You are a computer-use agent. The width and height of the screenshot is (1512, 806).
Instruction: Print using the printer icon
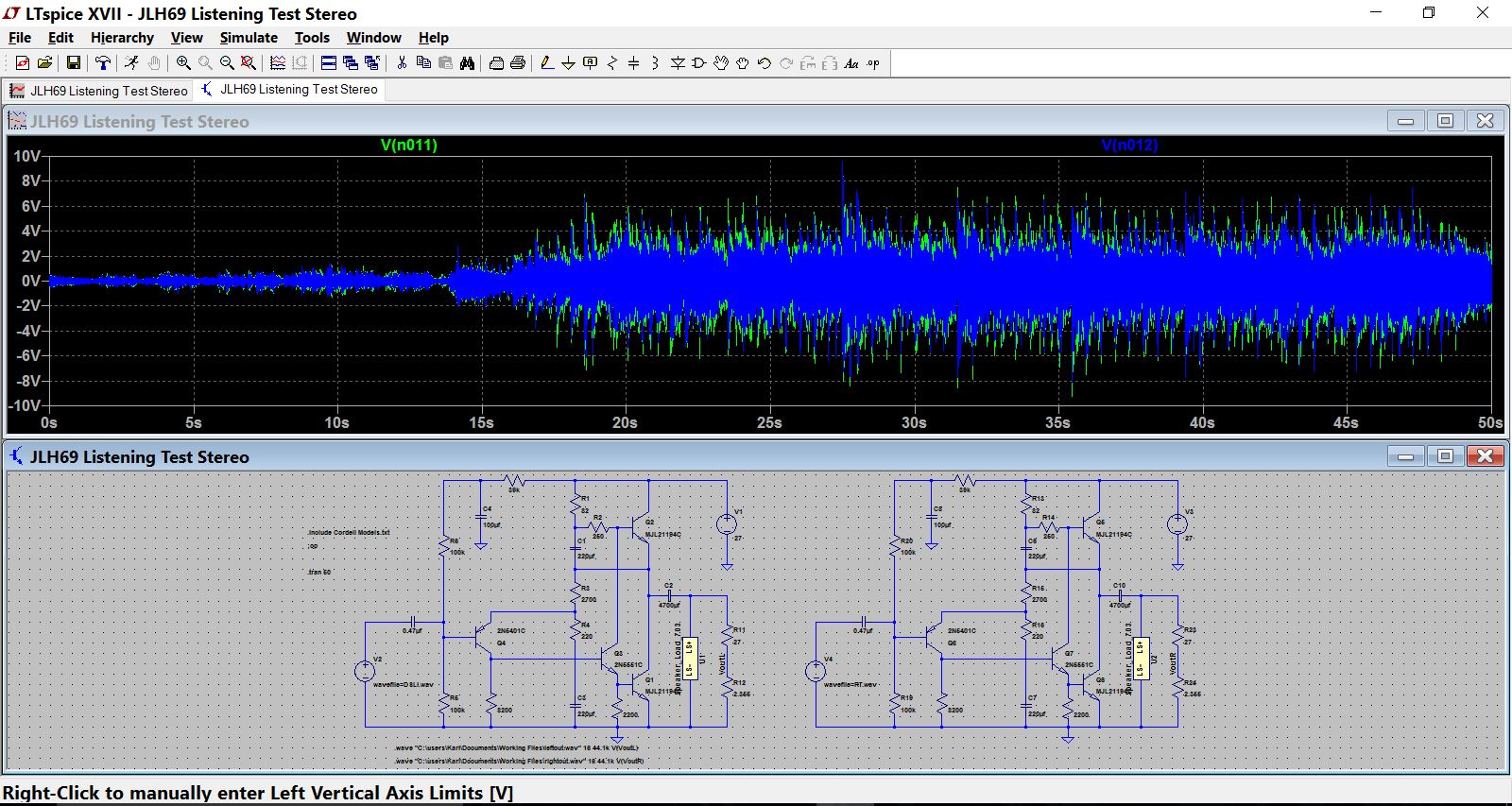pyautogui.click(x=518, y=63)
